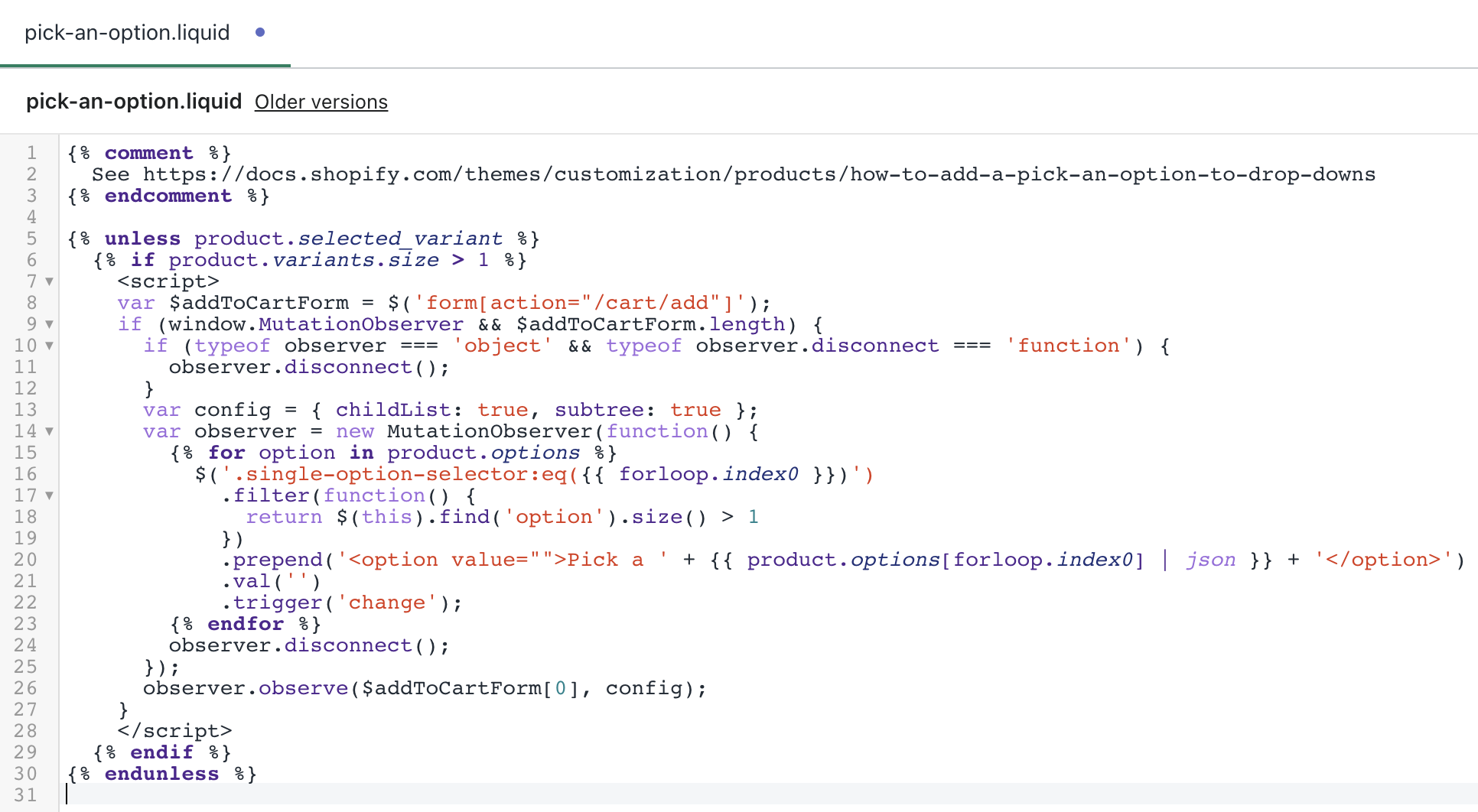Viewport: 1478px width, 812px height.
Task: Click the 'function' string on line 10
Action: tap(1069, 346)
